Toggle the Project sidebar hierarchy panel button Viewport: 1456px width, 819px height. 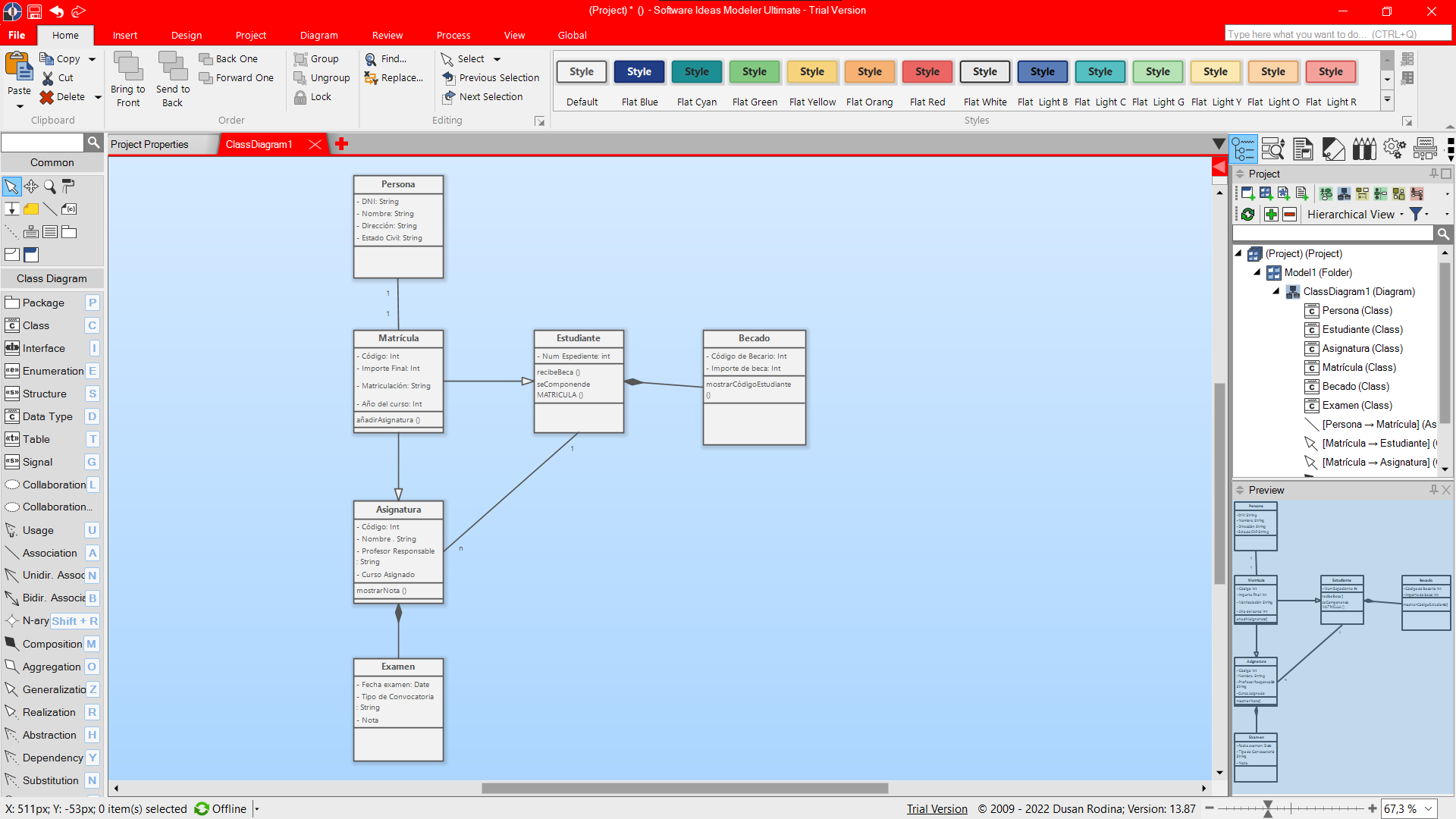pos(1244,149)
